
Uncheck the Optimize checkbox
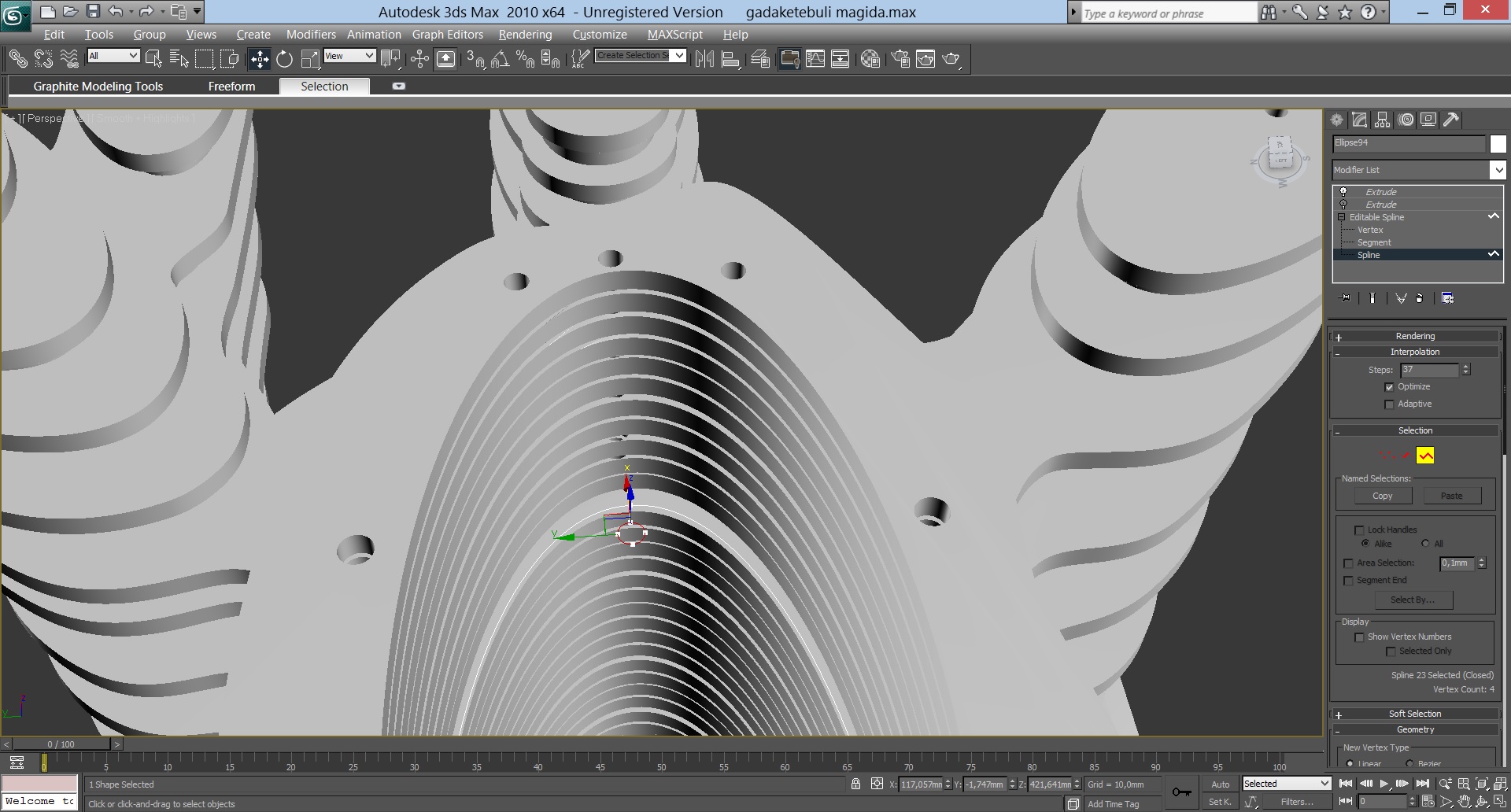[1389, 387]
